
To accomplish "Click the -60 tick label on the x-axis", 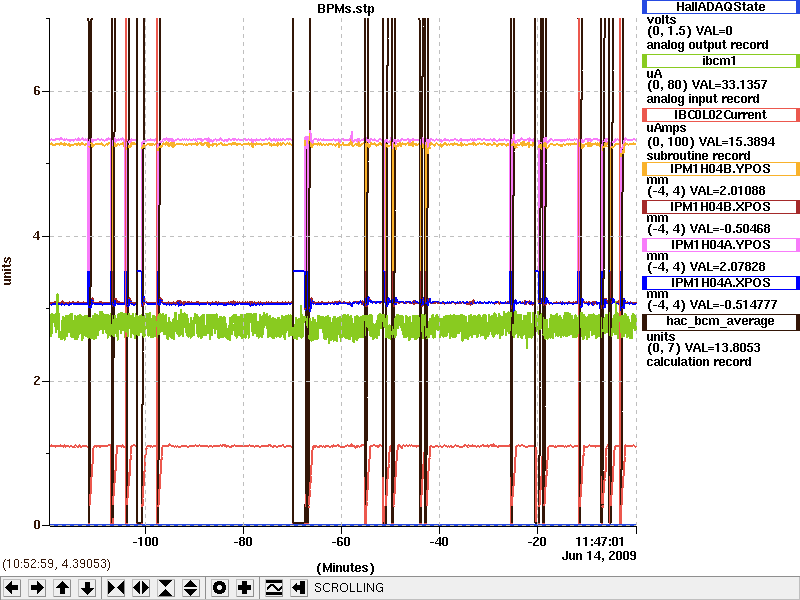I will point(341,541).
